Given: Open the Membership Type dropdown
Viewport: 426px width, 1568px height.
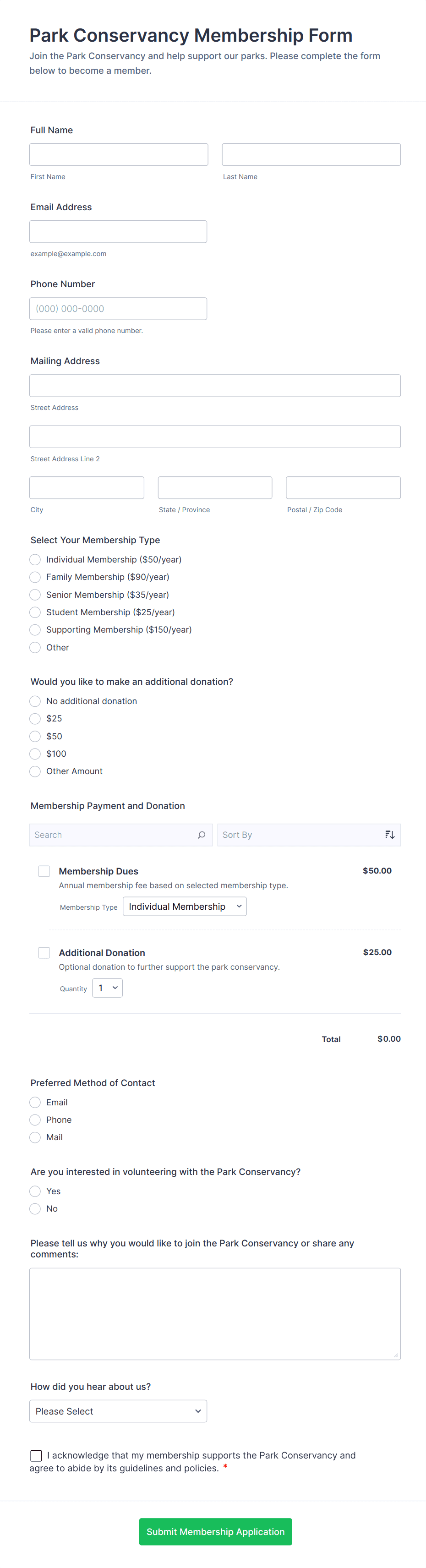Looking at the screenshot, I should (185, 907).
